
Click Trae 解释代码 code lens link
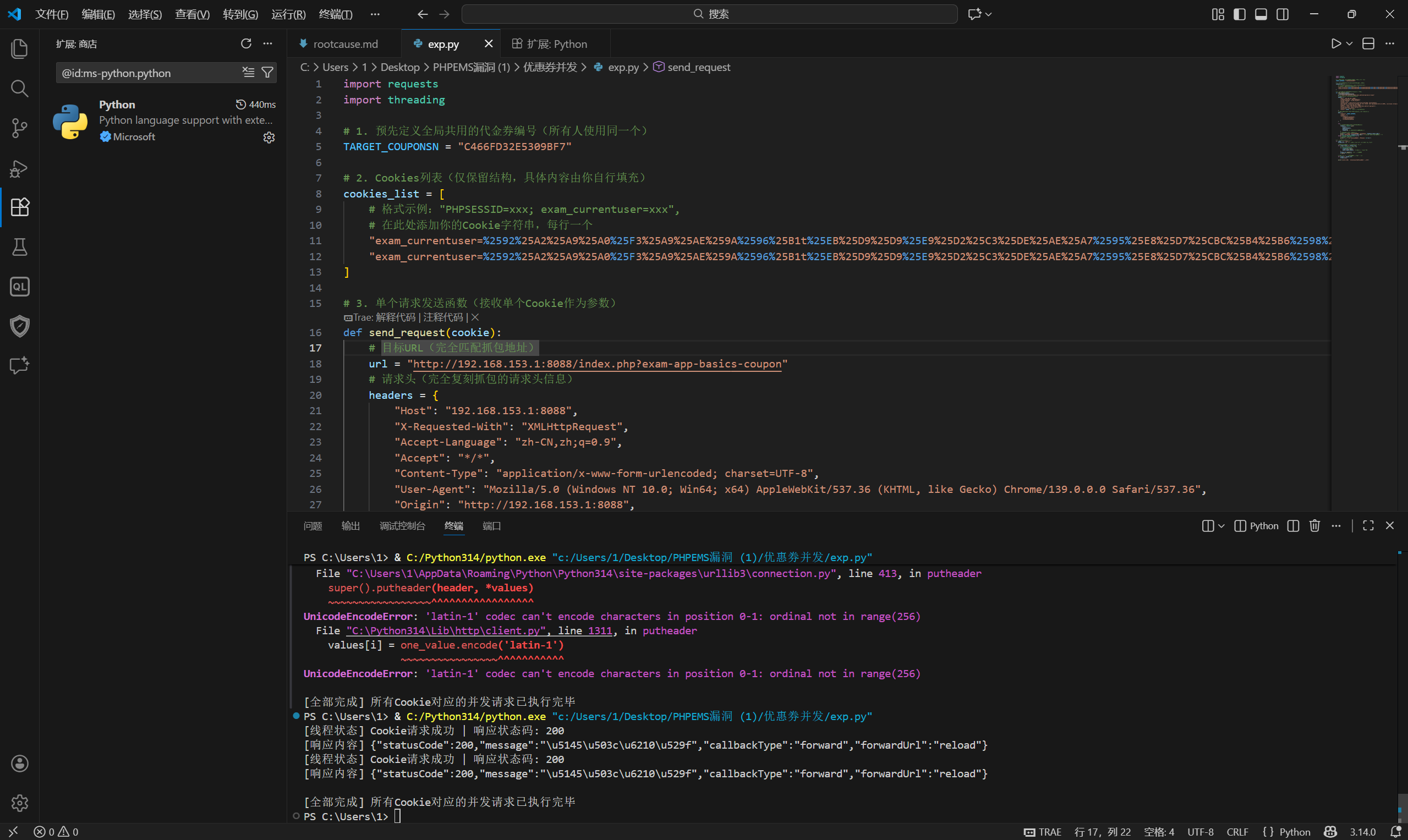(x=395, y=317)
